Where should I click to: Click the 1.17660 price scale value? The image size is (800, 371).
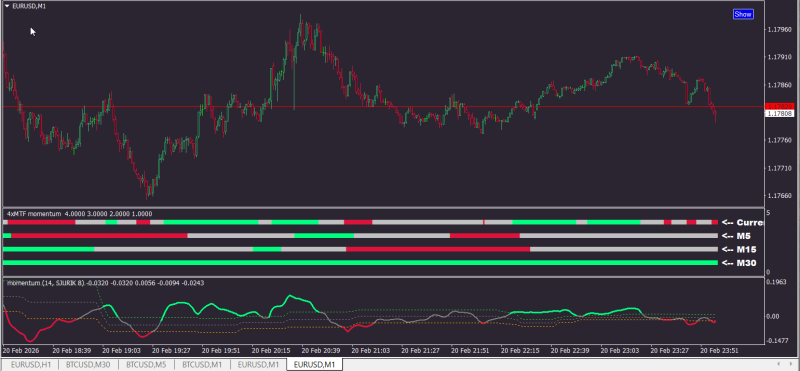point(780,195)
